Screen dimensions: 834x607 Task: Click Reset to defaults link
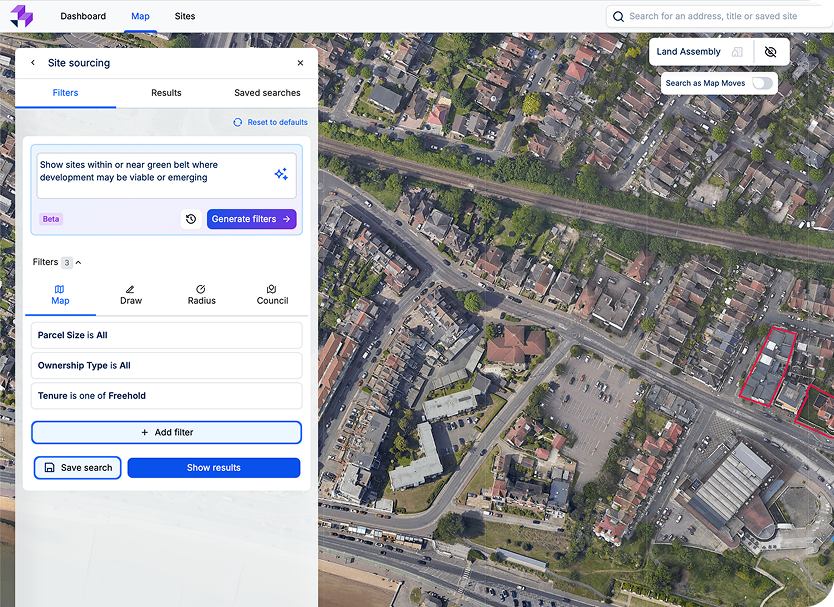(271, 123)
